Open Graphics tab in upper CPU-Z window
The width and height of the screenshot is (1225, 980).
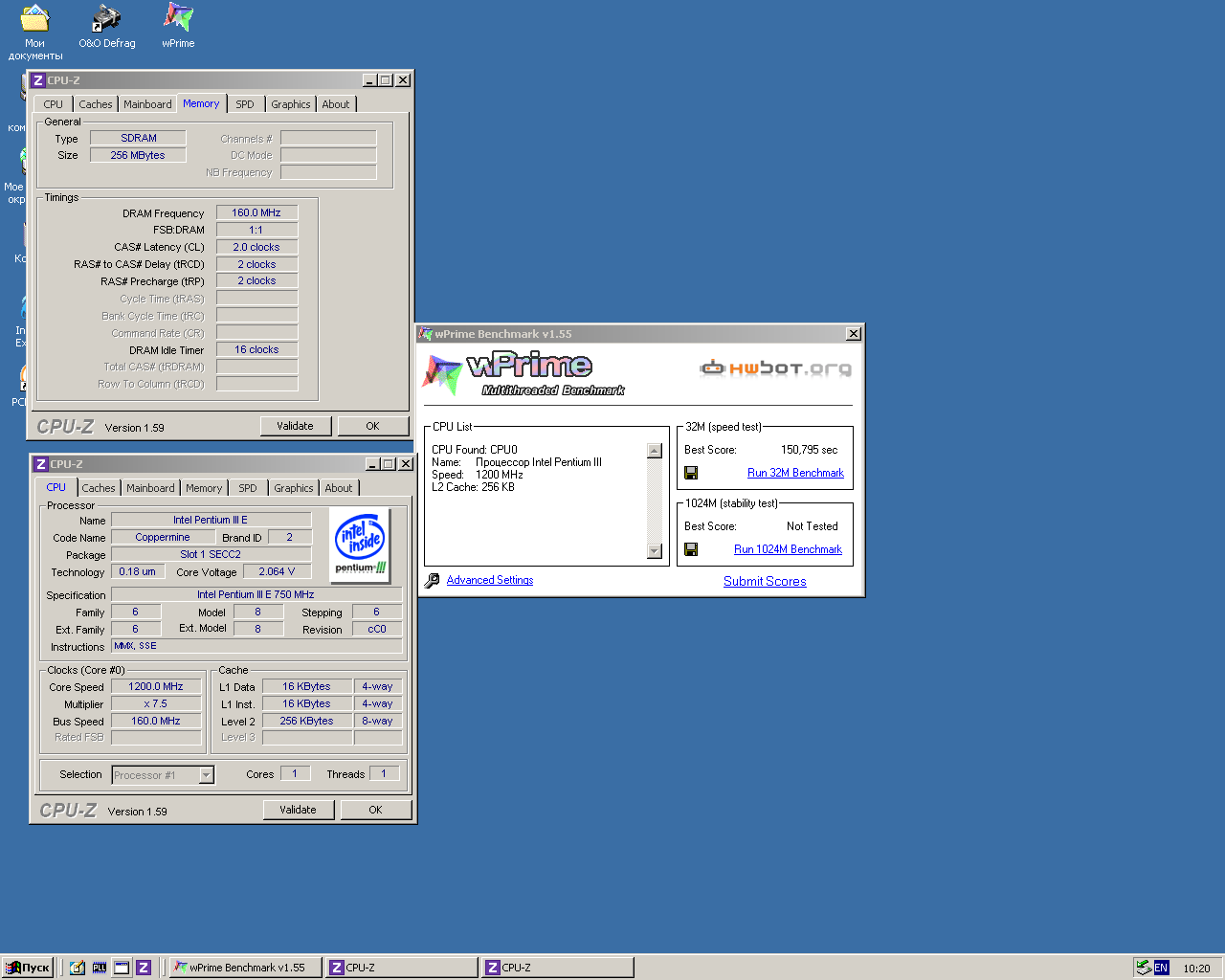(291, 104)
